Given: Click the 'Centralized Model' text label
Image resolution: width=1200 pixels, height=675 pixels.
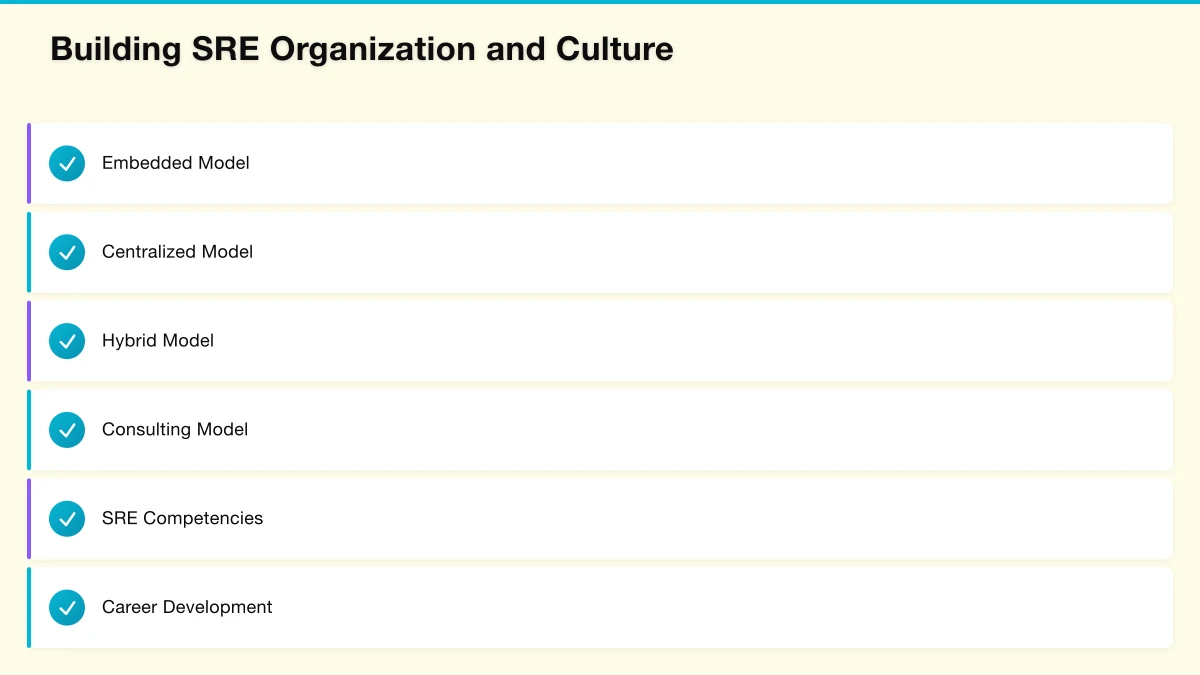Looking at the screenshot, I should pyautogui.click(x=177, y=252).
